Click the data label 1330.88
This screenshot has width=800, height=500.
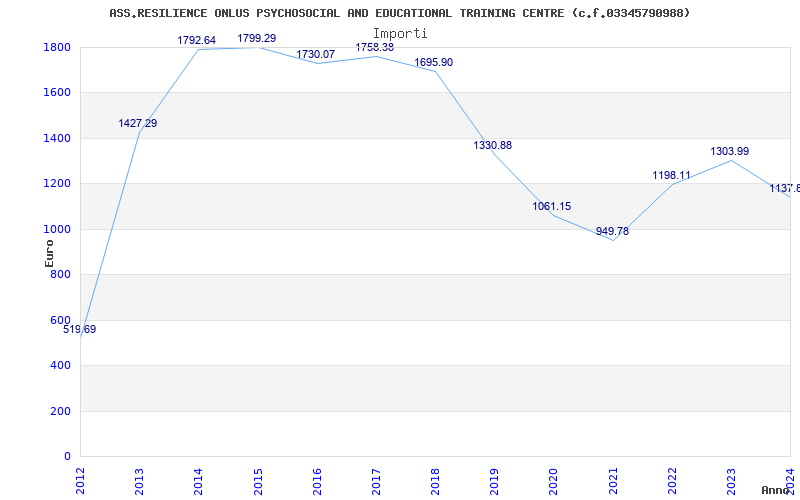tap(492, 145)
